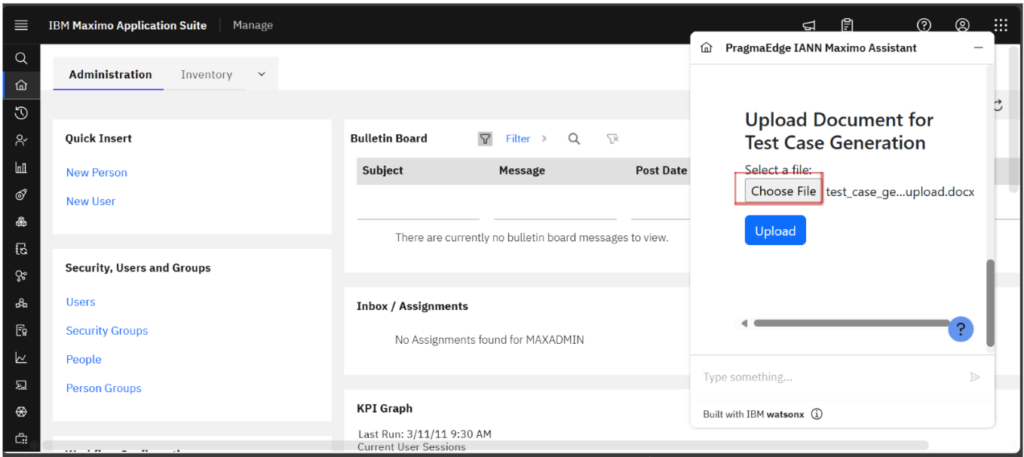Screen dimensions: 1024x457
Task: Click the Bulletin Board search magnifier icon
Action: point(574,138)
